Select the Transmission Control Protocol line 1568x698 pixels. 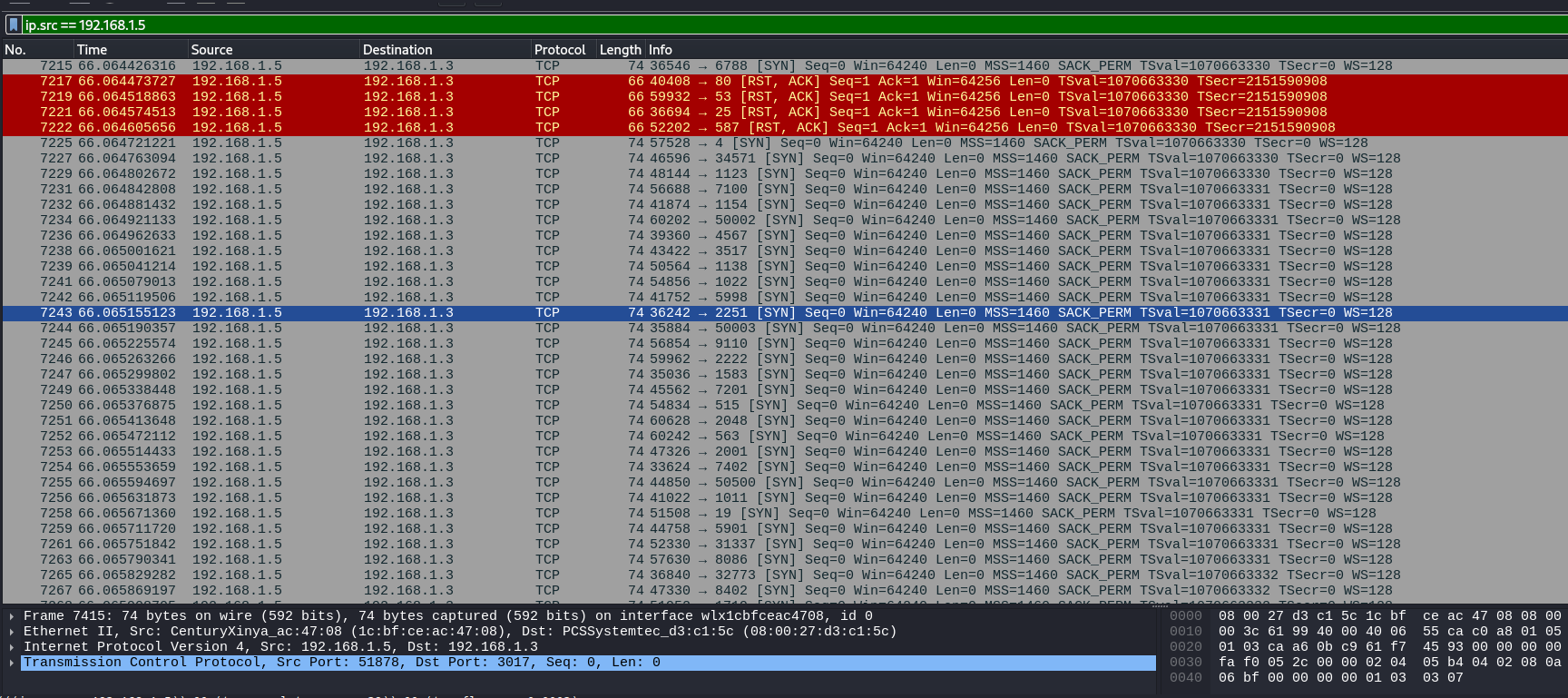588,663
